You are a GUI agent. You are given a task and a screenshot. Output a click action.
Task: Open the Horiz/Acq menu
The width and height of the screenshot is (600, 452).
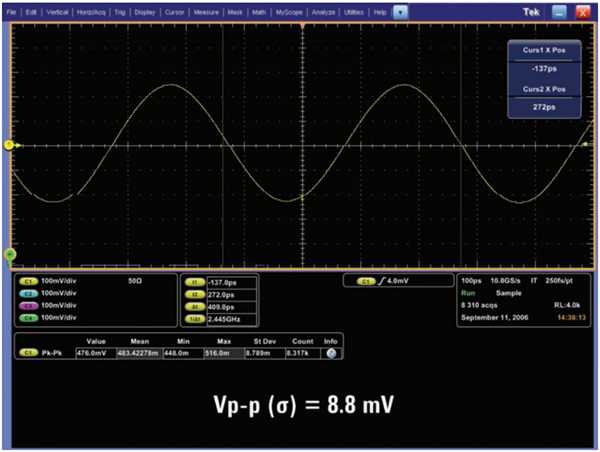tap(91, 12)
